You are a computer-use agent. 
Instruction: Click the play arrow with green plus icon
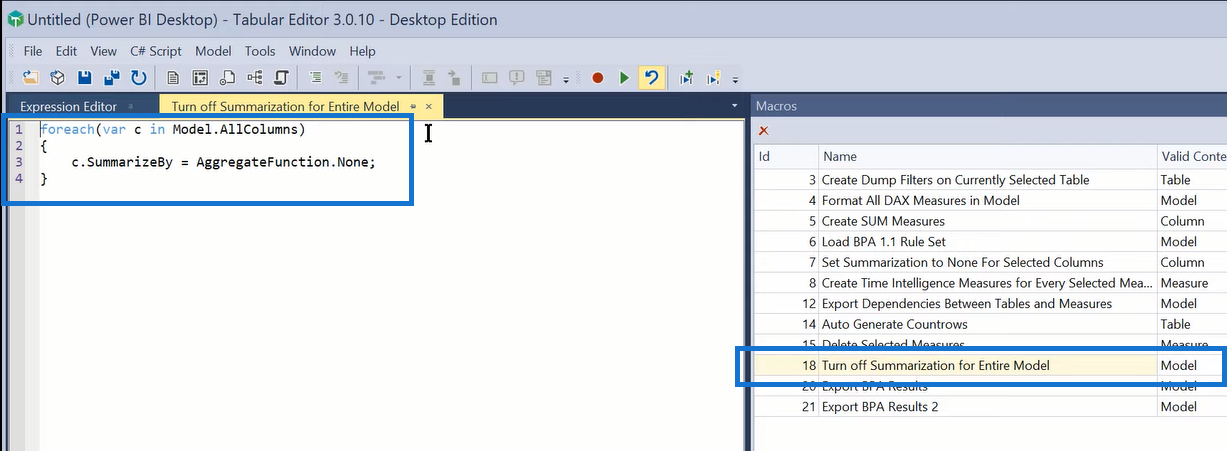(687, 77)
